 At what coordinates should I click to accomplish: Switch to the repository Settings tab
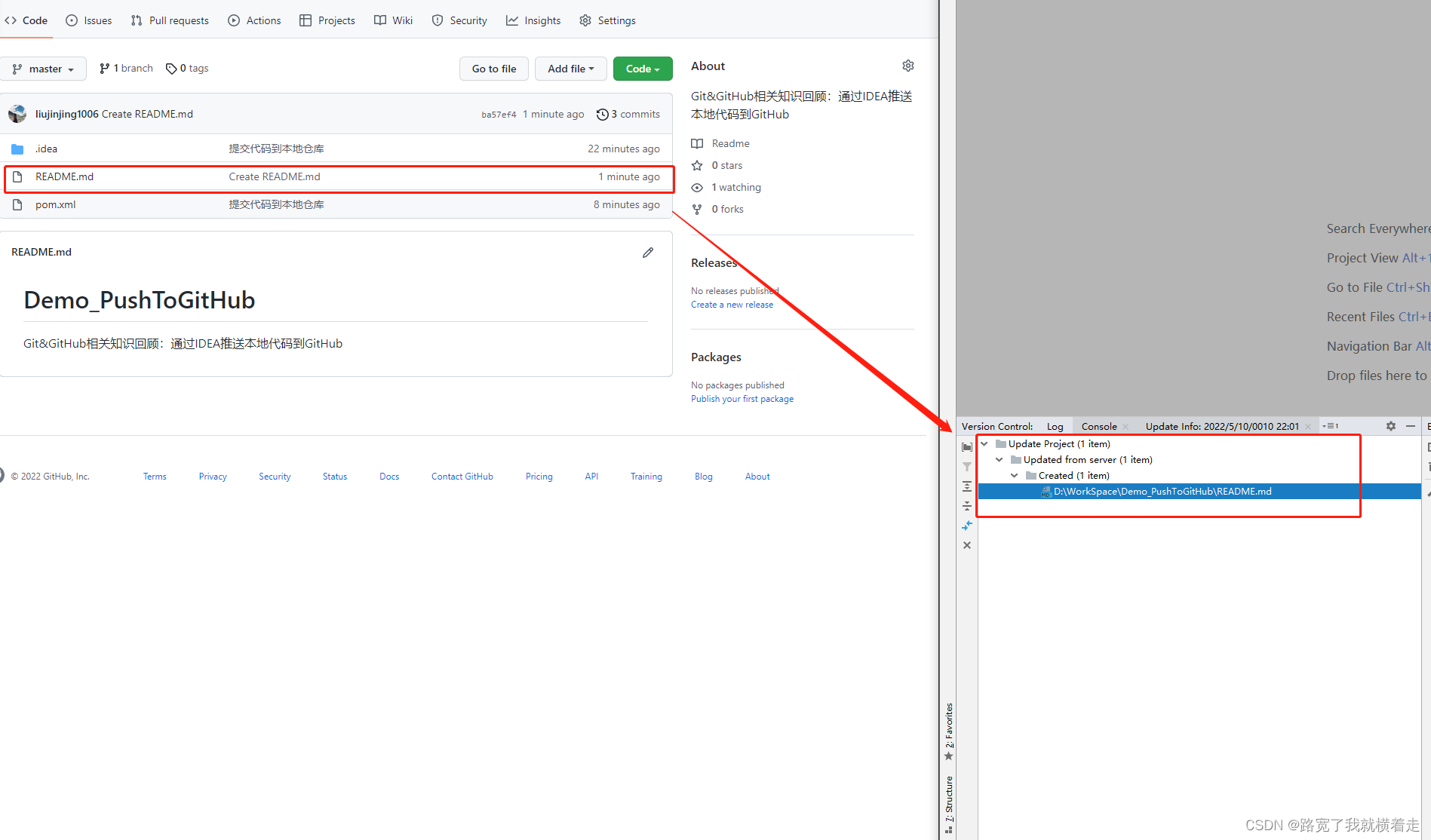[607, 20]
